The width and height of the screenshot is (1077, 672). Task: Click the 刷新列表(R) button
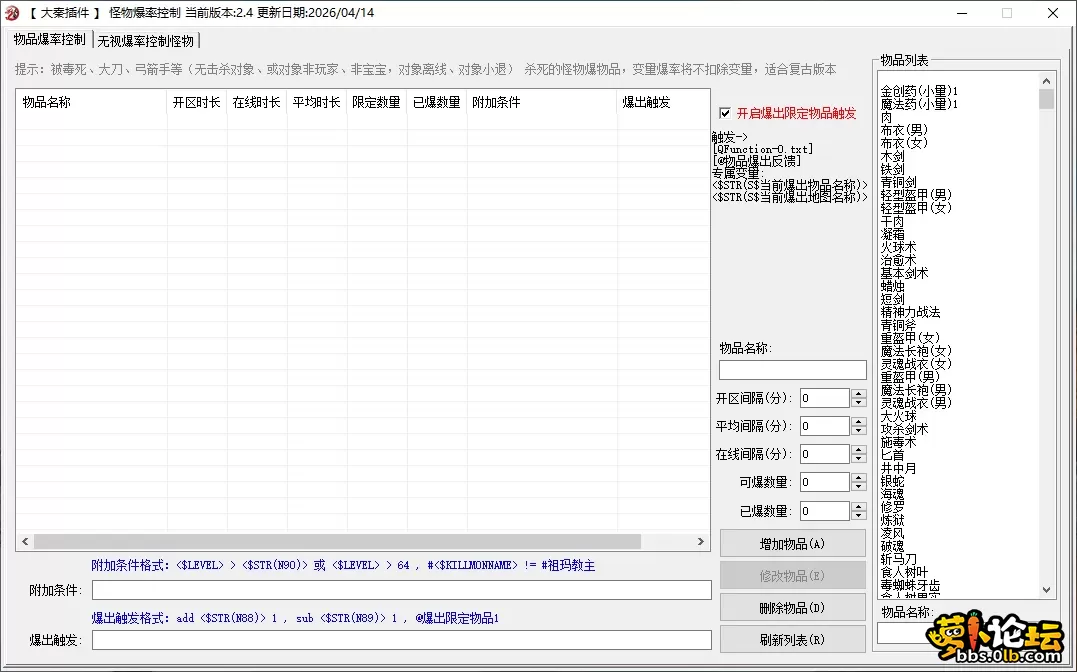pos(793,640)
